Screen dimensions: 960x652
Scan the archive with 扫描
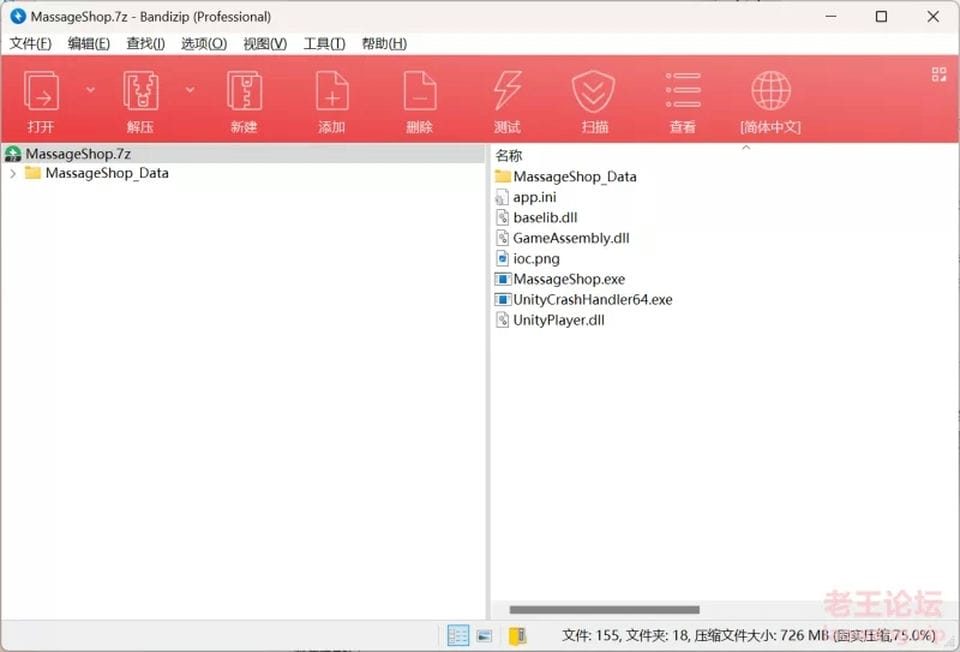[x=594, y=91]
